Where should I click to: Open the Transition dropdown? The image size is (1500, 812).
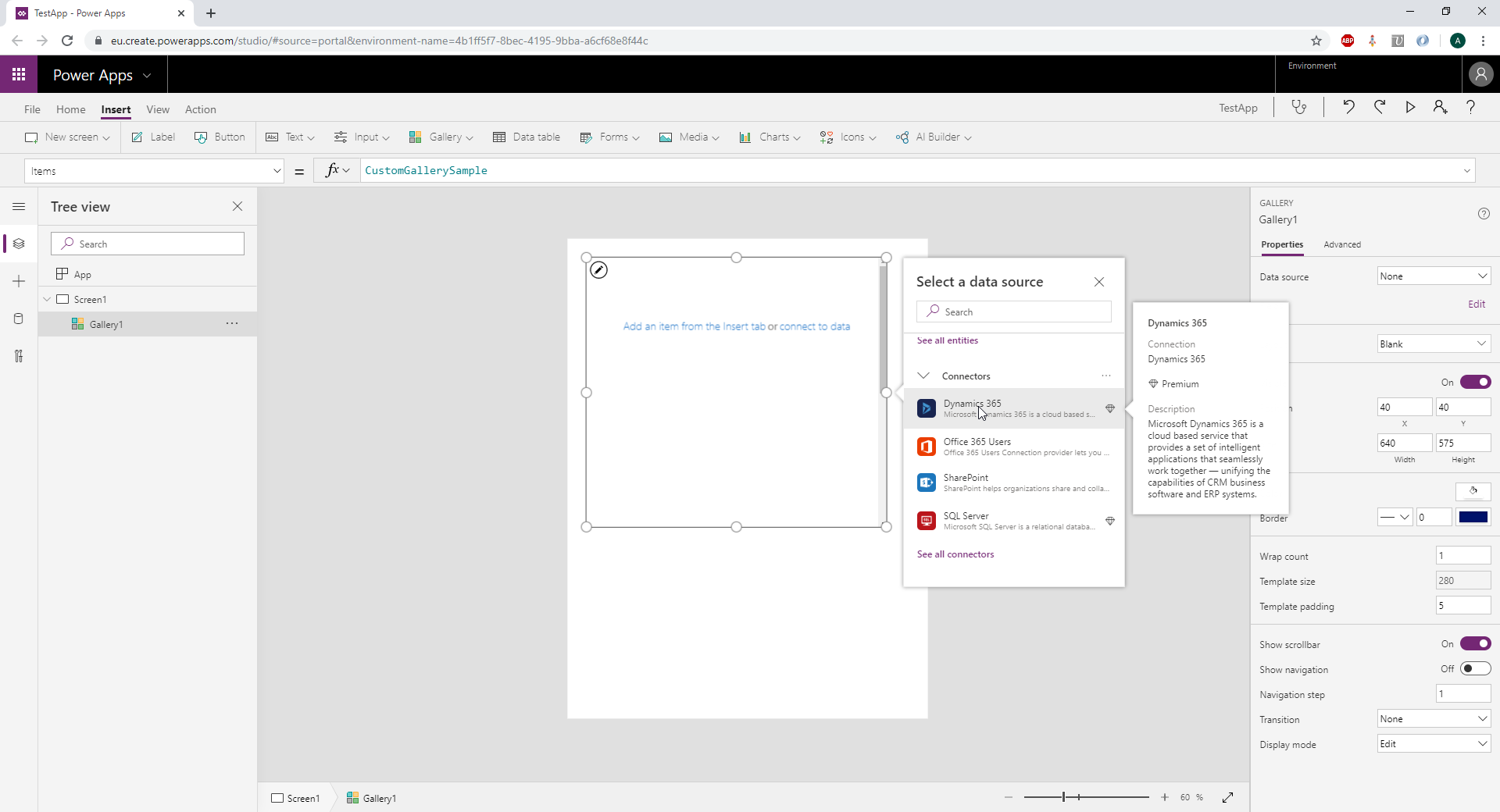tap(1434, 718)
